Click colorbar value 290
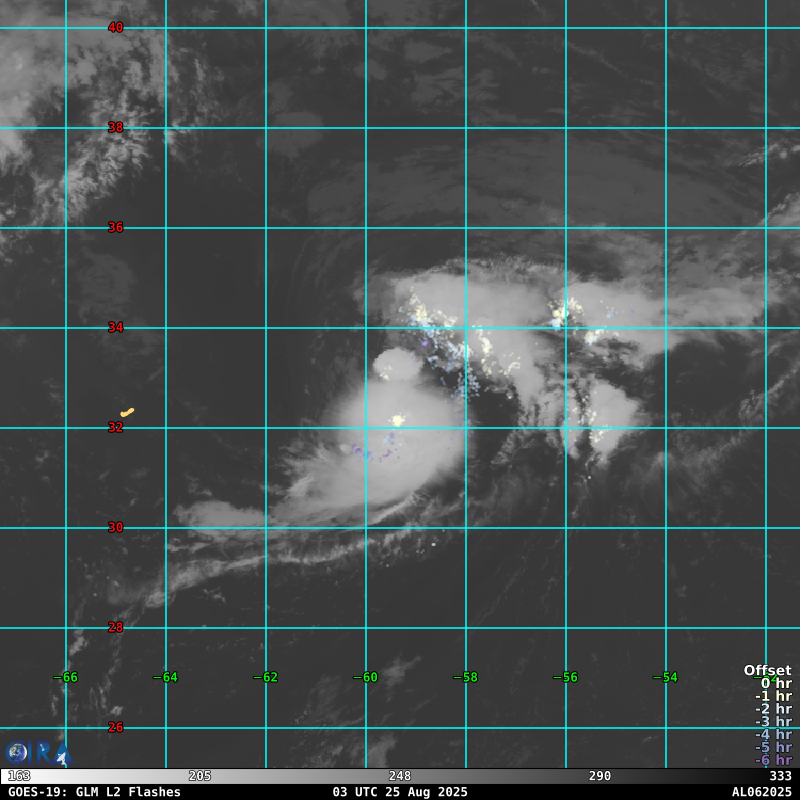The image size is (800, 800). coord(599,777)
